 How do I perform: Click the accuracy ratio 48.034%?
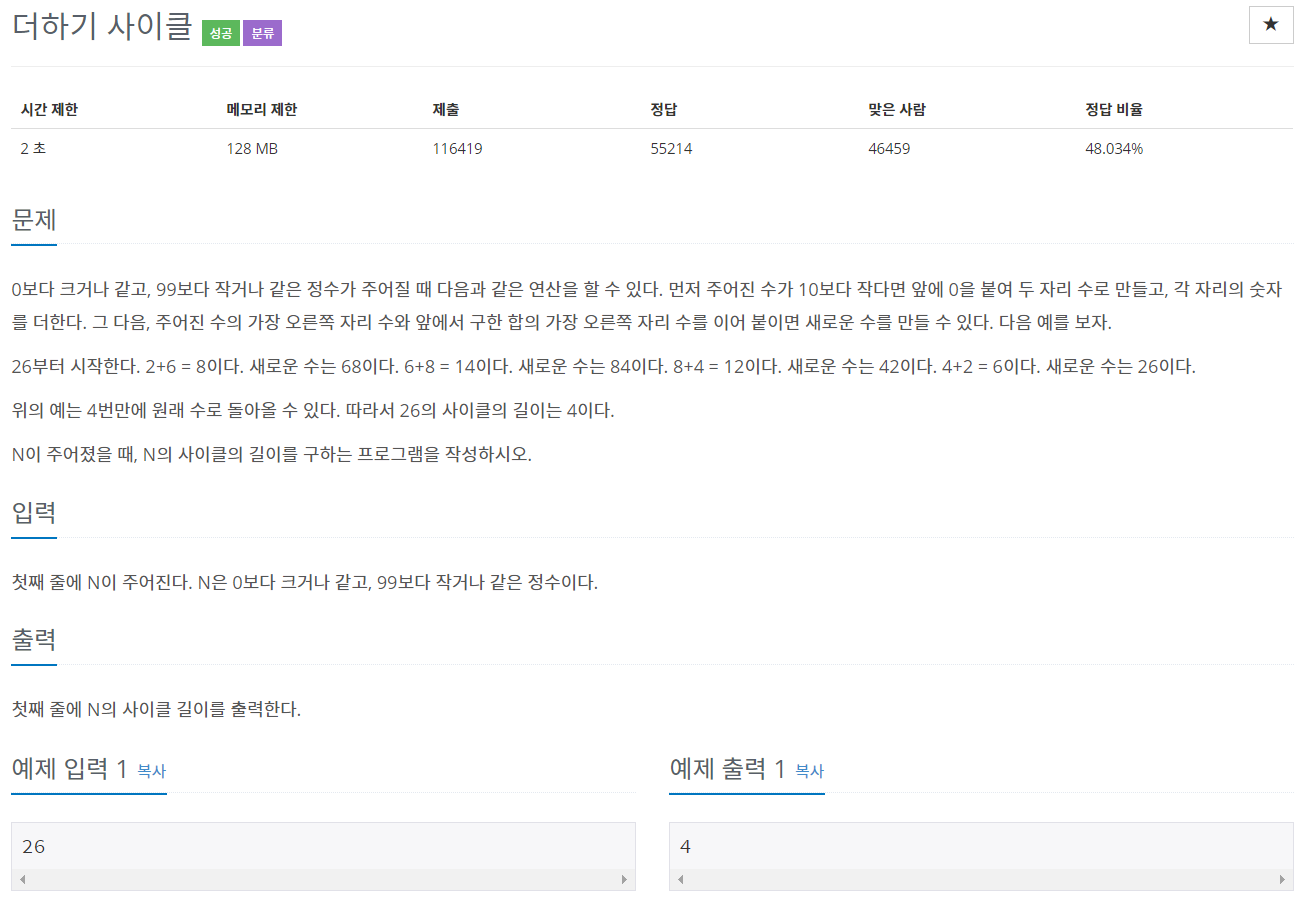tap(1114, 149)
